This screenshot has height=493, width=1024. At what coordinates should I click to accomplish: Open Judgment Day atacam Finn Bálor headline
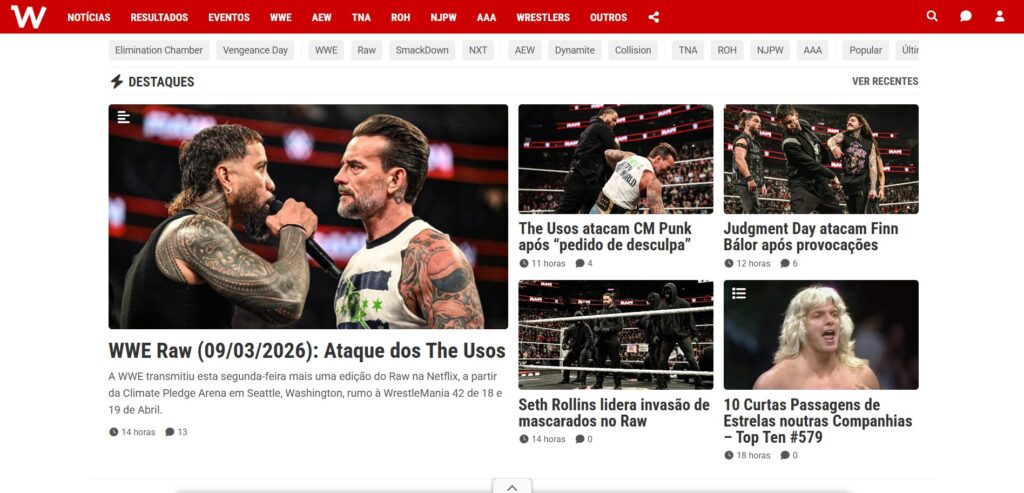810,237
